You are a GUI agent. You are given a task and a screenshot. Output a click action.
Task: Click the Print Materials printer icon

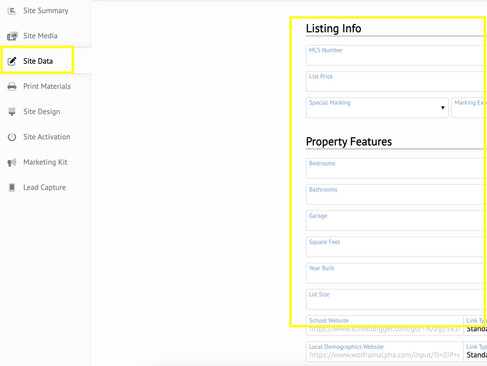[x=12, y=86]
